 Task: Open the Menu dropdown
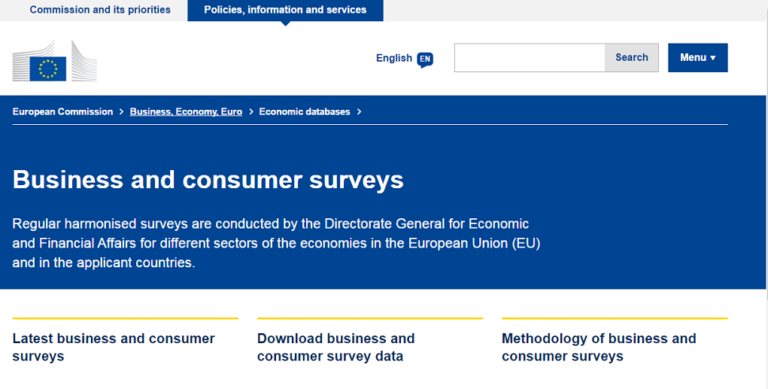(x=697, y=58)
